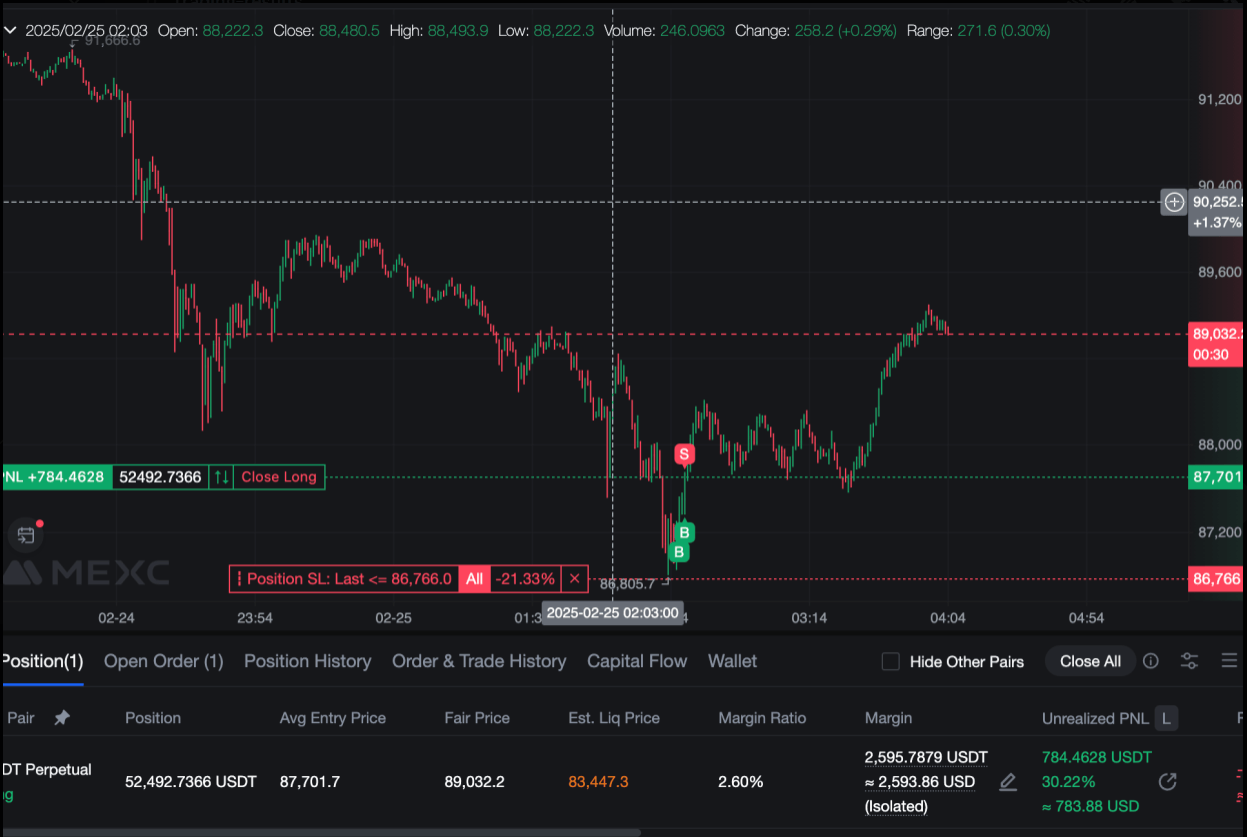1247x837 pixels.
Task: Click the reverse position arrows icon
Action: point(221,477)
